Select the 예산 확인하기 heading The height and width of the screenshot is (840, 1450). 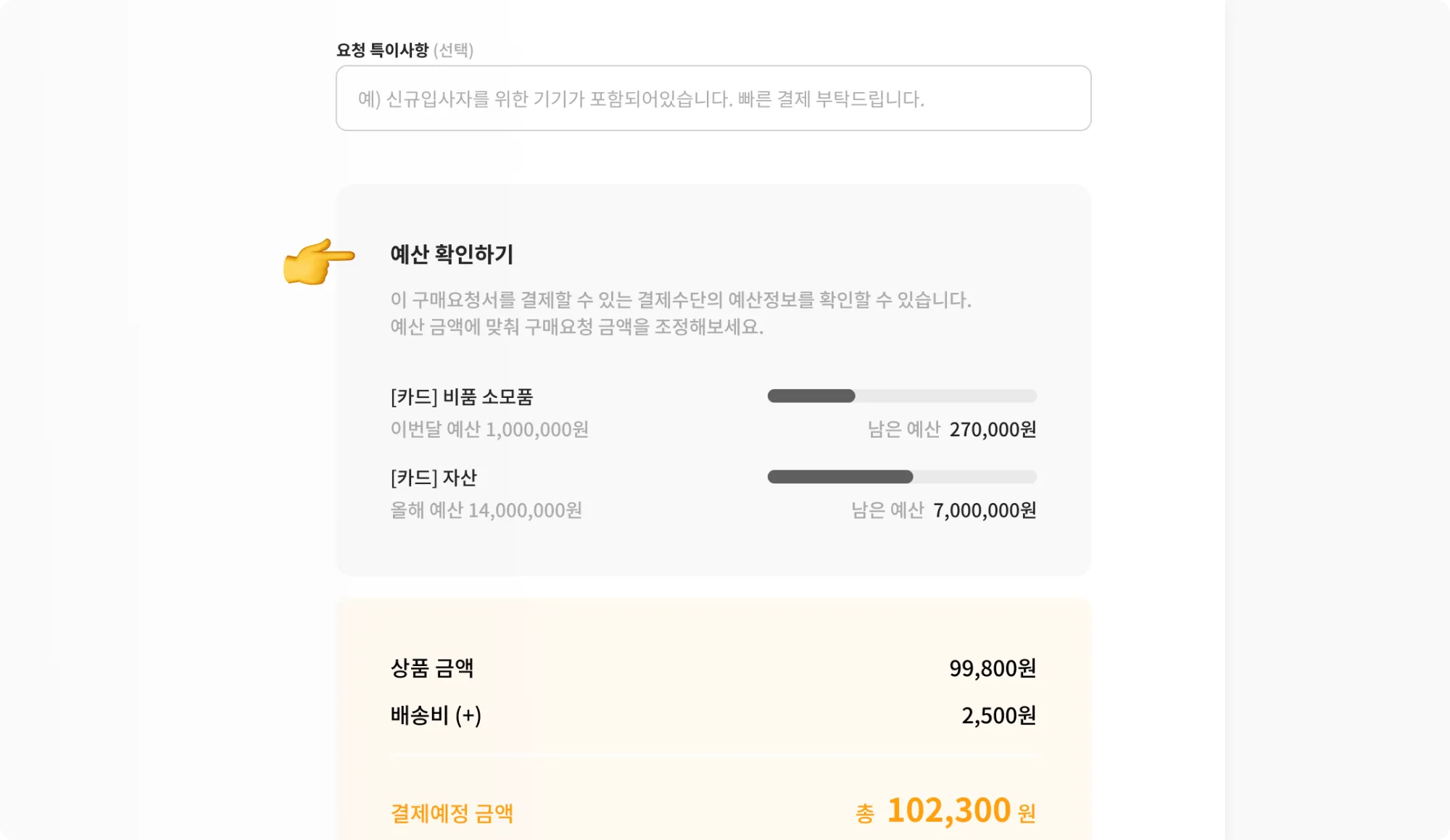[452, 254]
